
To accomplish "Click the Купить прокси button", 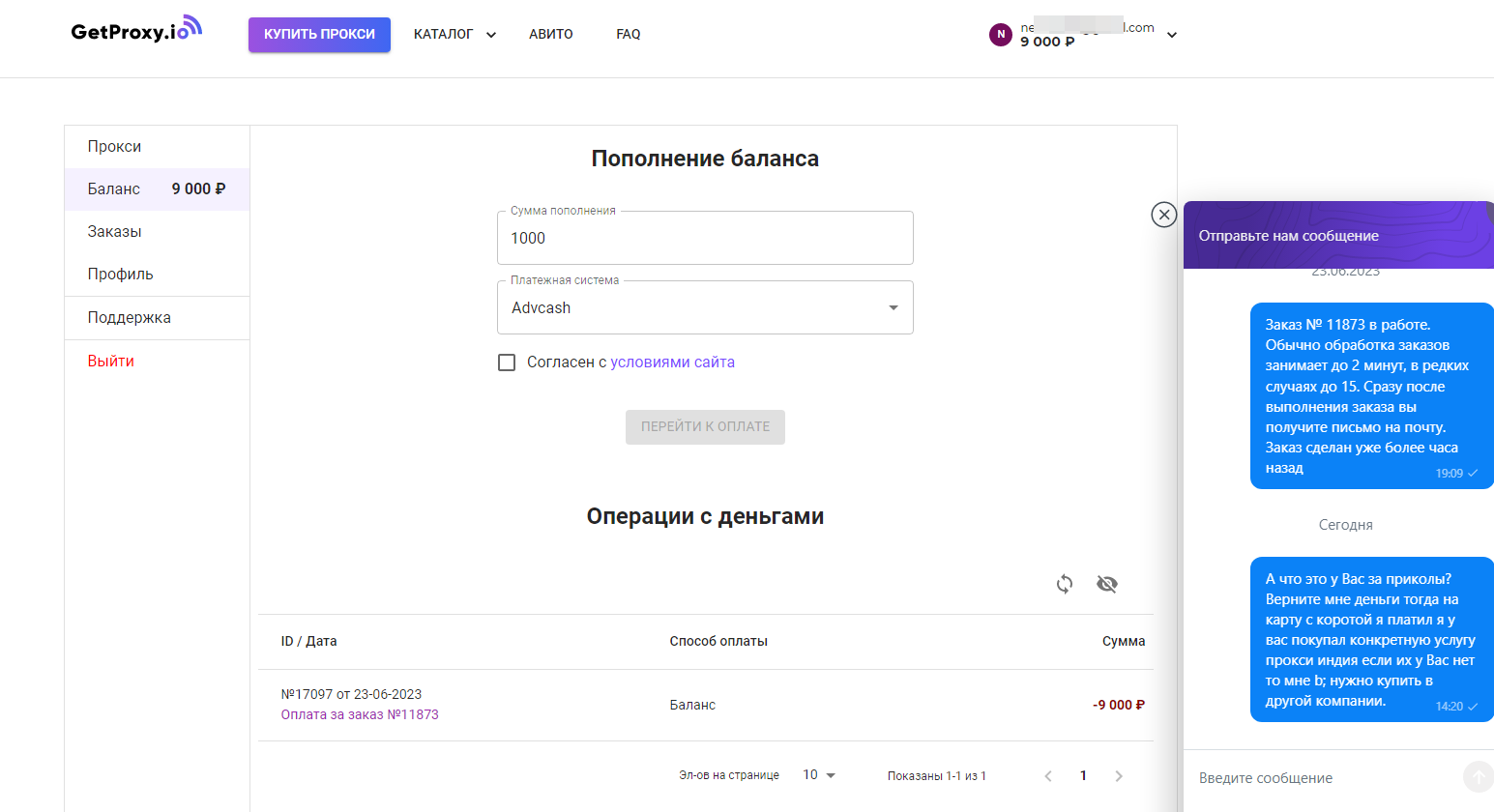I will click(x=319, y=34).
